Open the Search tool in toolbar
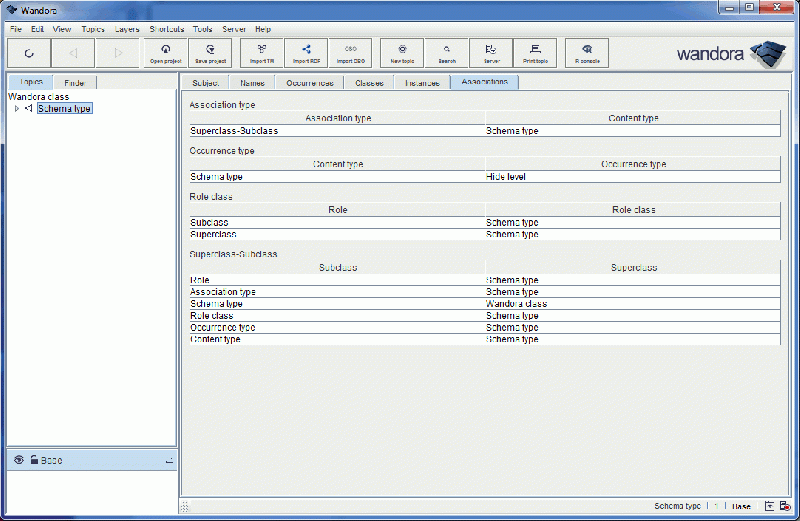800x521 pixels. point(446,52)
